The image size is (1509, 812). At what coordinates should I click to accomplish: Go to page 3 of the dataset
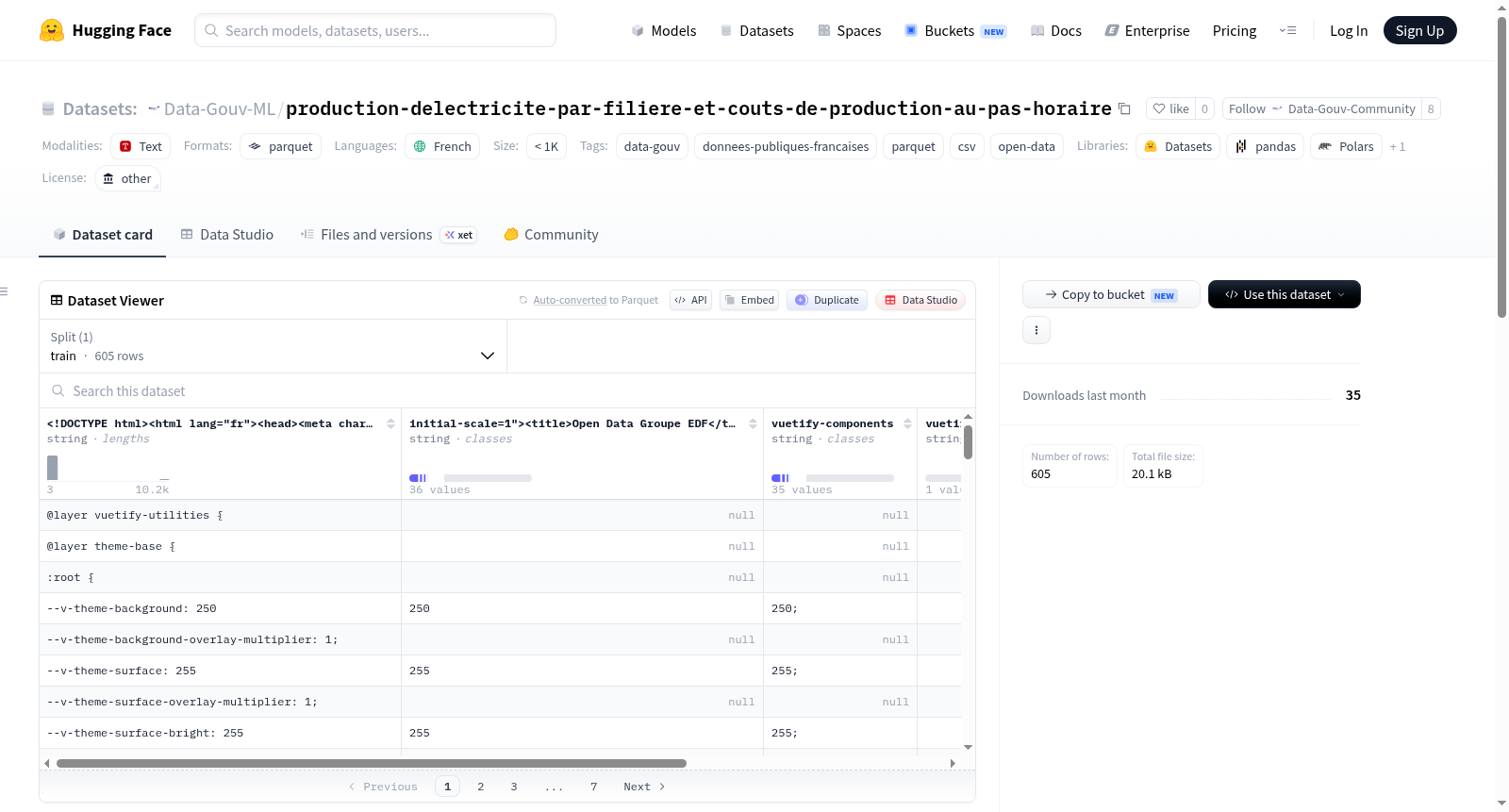pyautogui.click(x=514, y=787)
